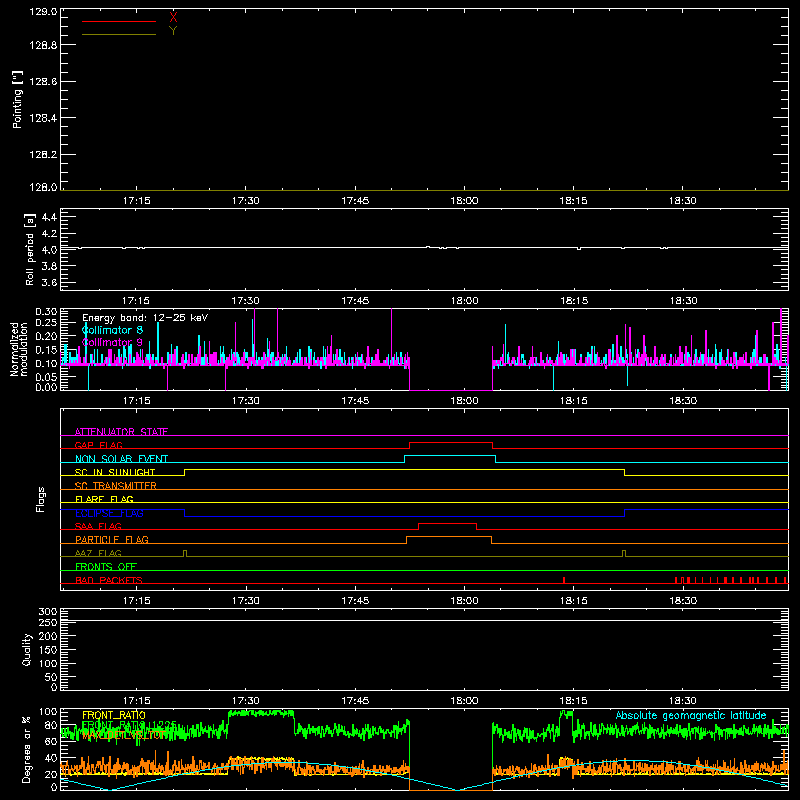
Task: Click the 'GAP_FLAG' label
Action: click(98, 445)
